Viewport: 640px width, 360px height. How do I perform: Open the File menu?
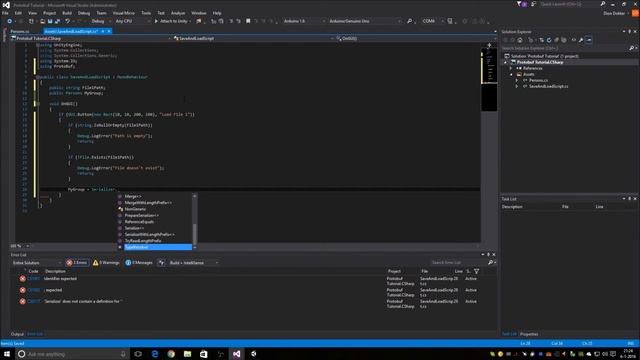coord(5,13)
